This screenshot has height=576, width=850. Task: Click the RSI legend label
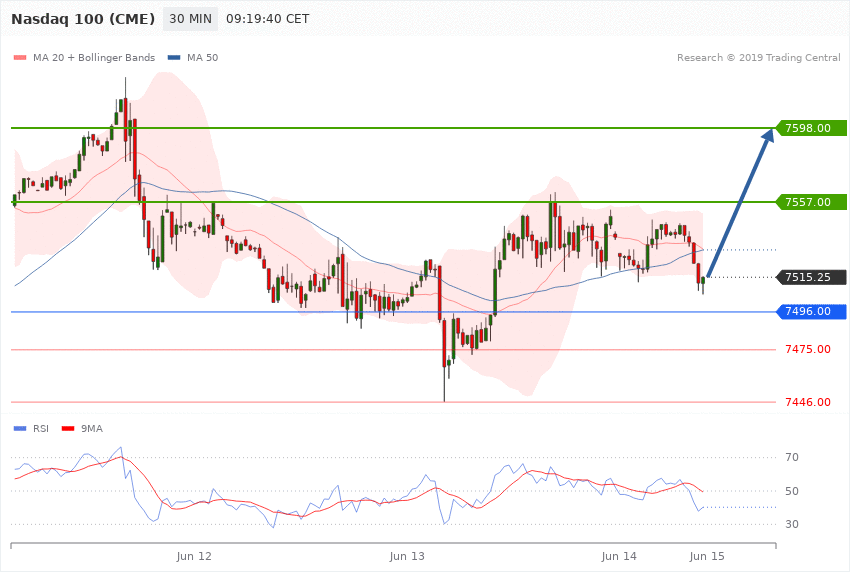41,429
